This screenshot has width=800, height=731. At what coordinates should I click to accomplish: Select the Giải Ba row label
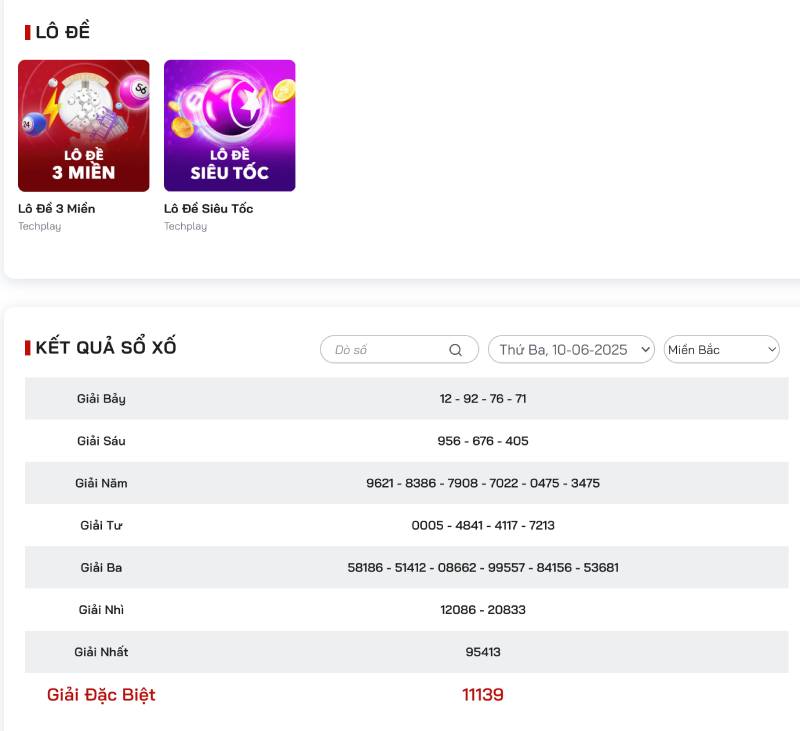(101, 568)
